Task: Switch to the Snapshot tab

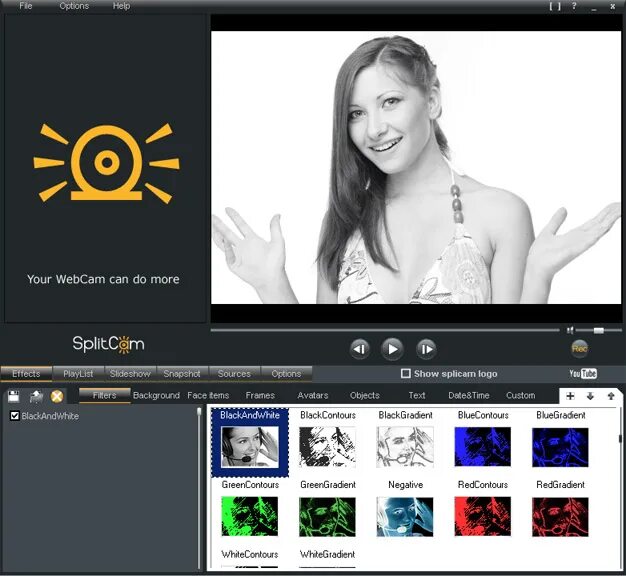Action: click(x=182, y=374)
